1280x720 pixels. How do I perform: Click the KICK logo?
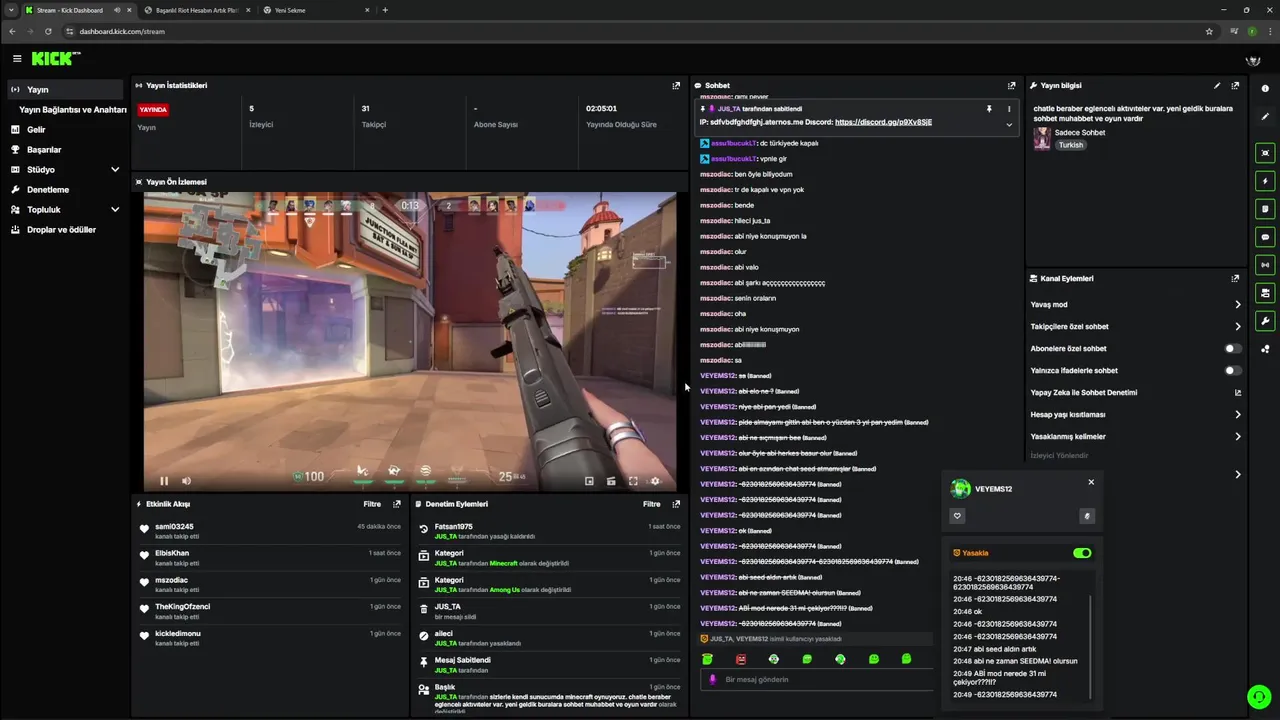pos(56,59)
